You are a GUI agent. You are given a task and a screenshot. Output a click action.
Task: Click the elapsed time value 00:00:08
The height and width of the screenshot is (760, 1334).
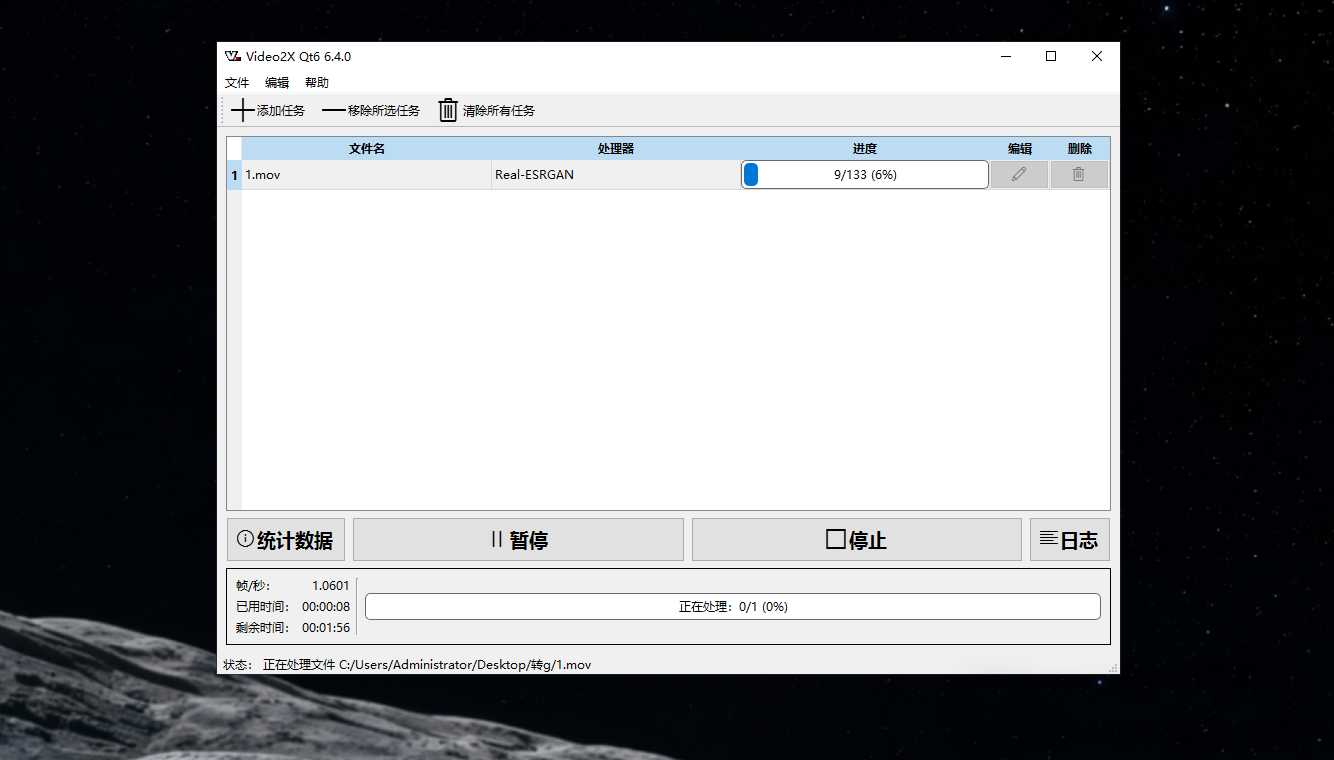[x=326, y=607]
